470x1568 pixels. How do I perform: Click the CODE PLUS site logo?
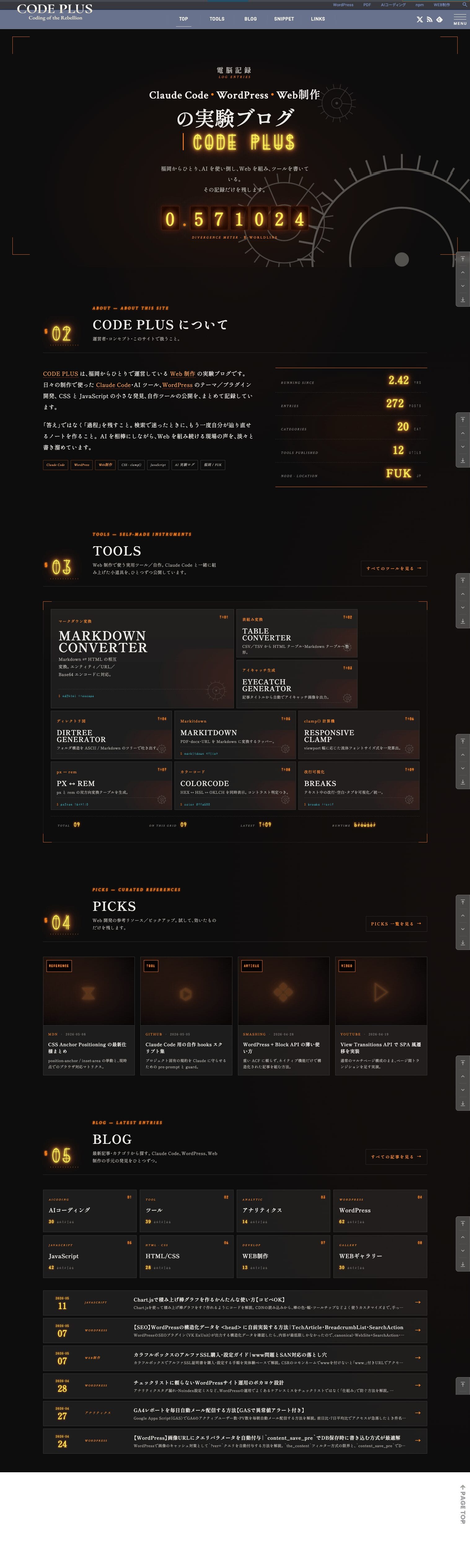tap(55, 11)
